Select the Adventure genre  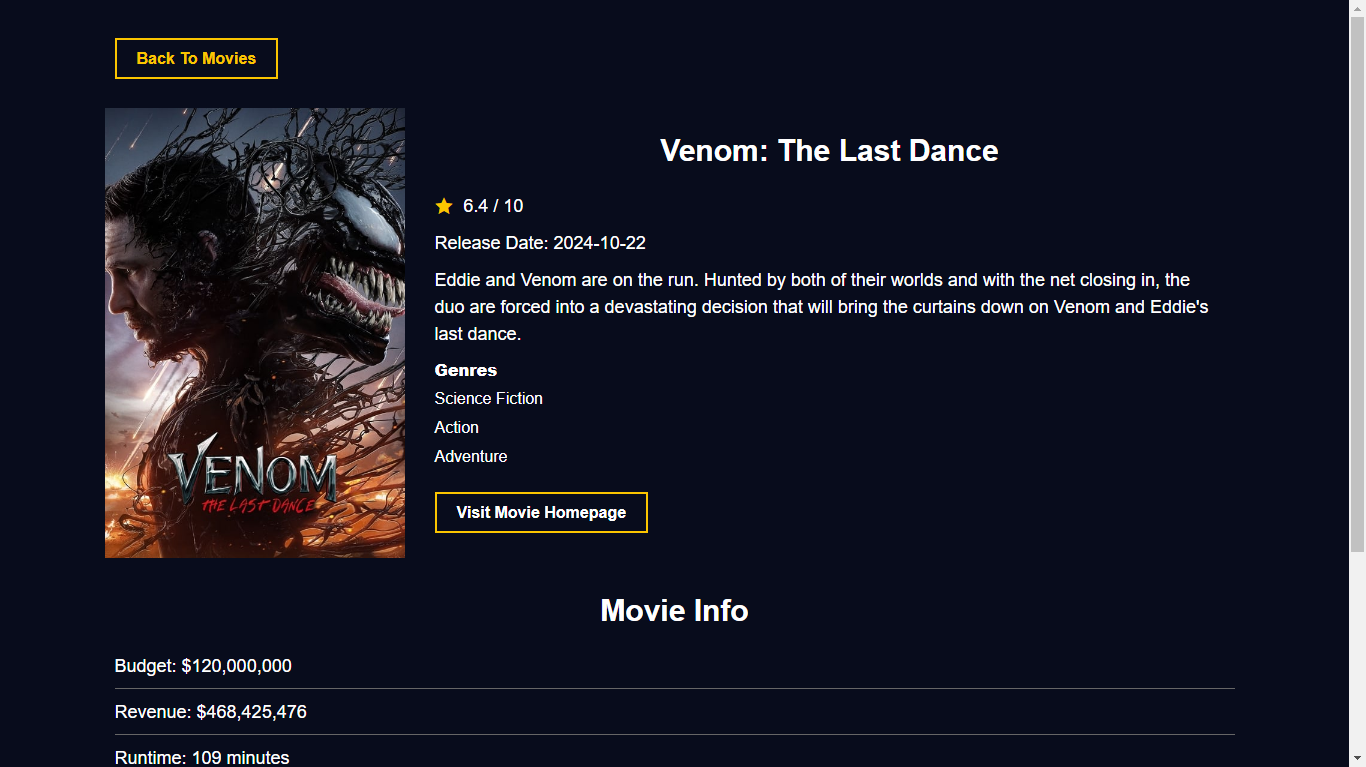(471, 456)
